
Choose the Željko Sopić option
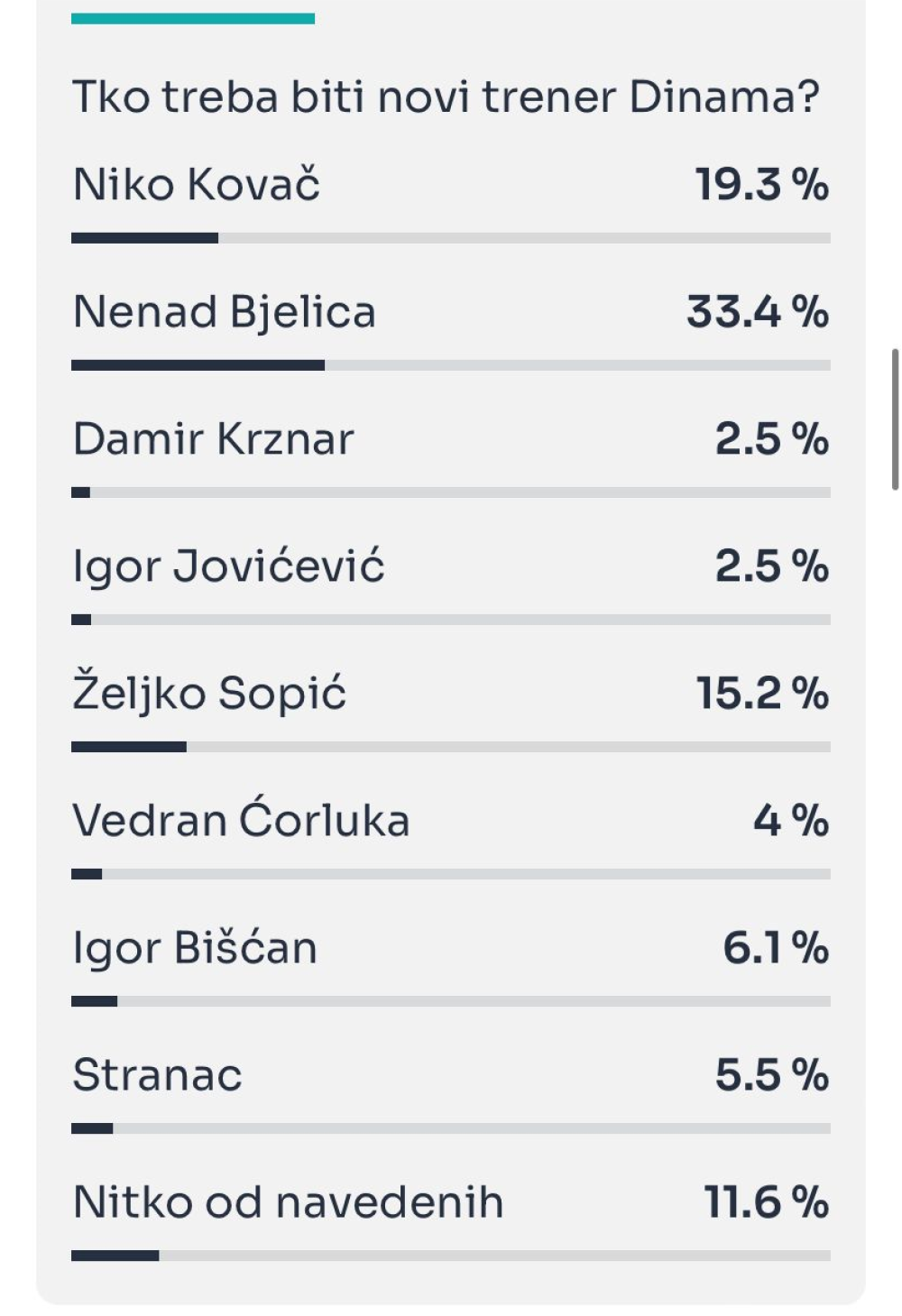[209, 694]
